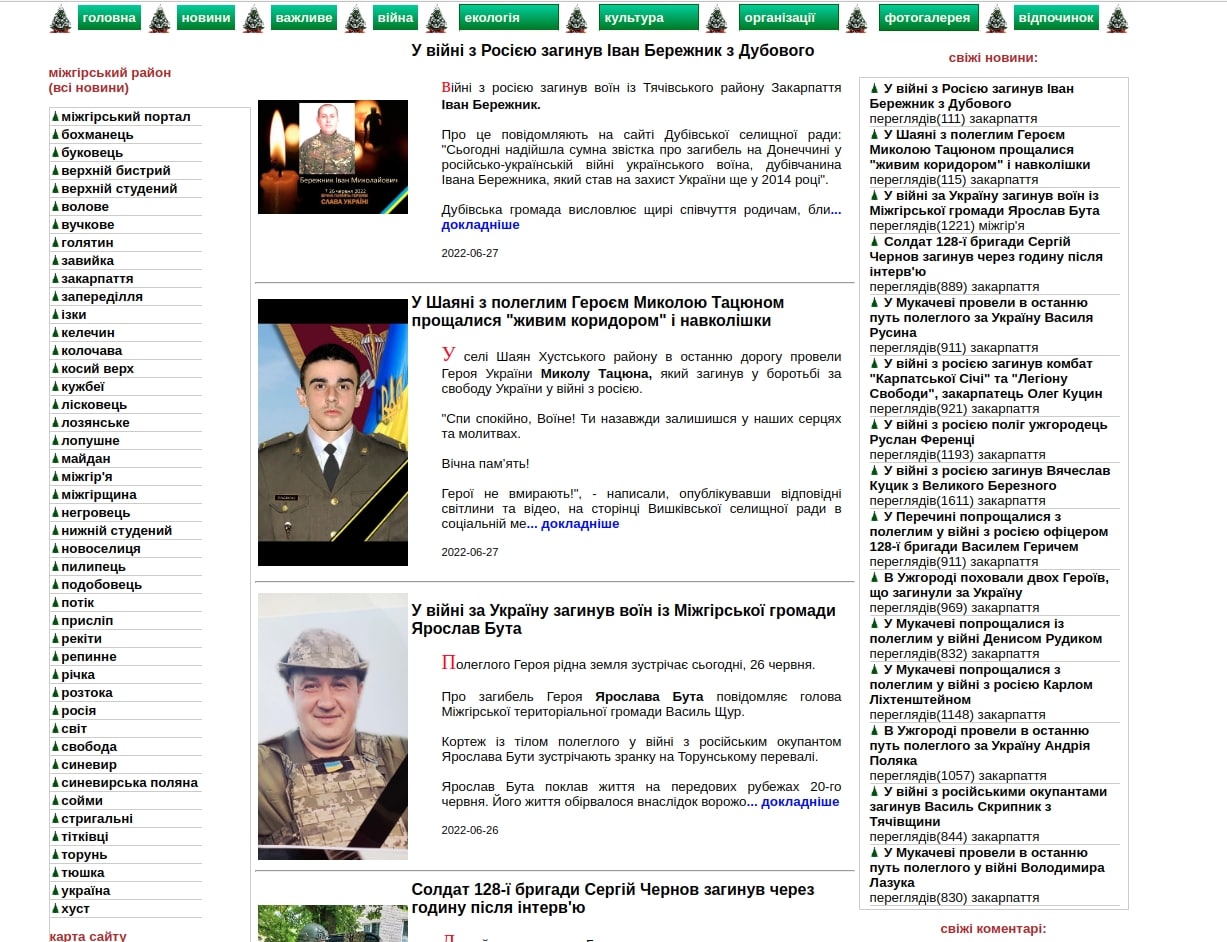Image resolution: width=1227 pixels, height=942 pixels.
Task: Click the tree icon beside 'хуст' link
Action: click(x=55, y=909)
